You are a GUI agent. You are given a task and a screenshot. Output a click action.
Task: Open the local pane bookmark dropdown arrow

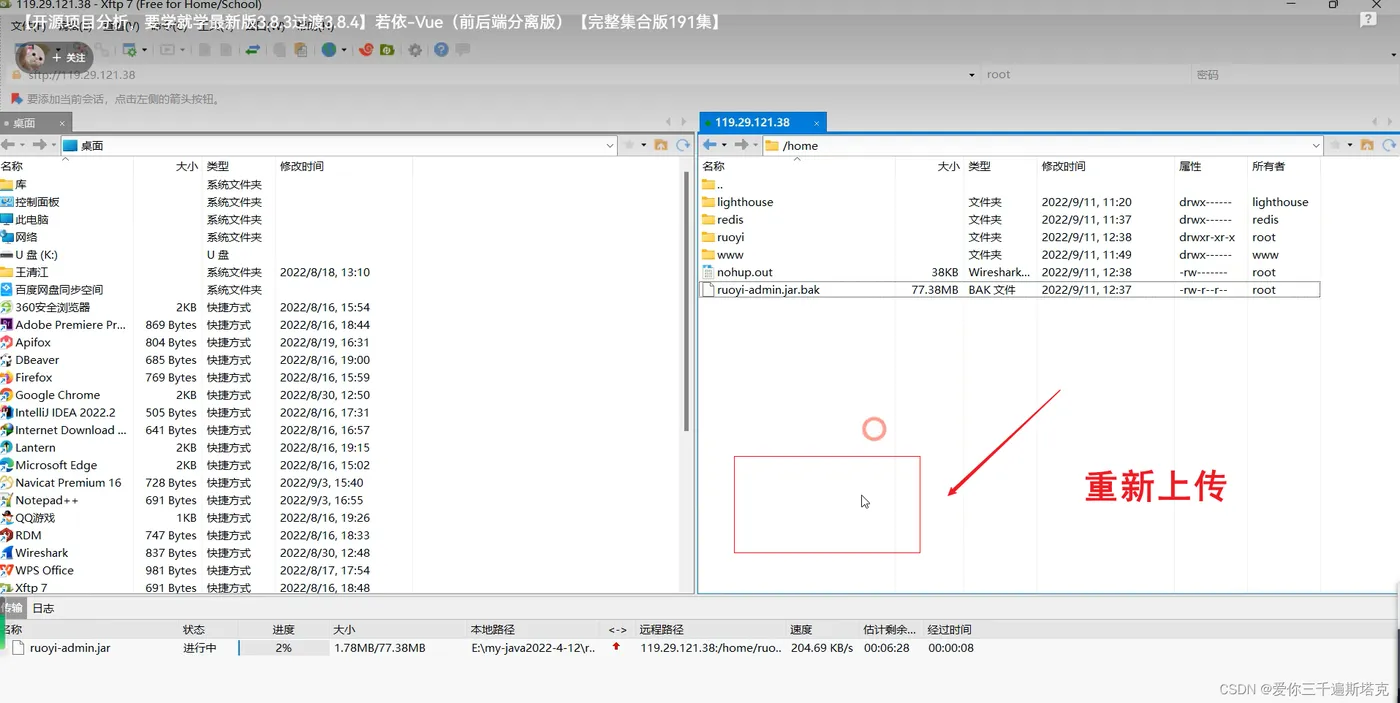pos(644,145)
